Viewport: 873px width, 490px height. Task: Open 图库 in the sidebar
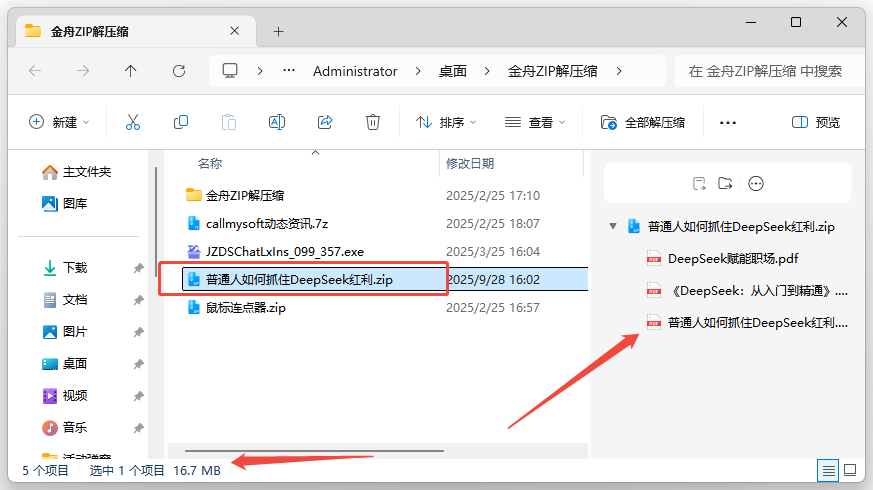click(x=65, y=204)
